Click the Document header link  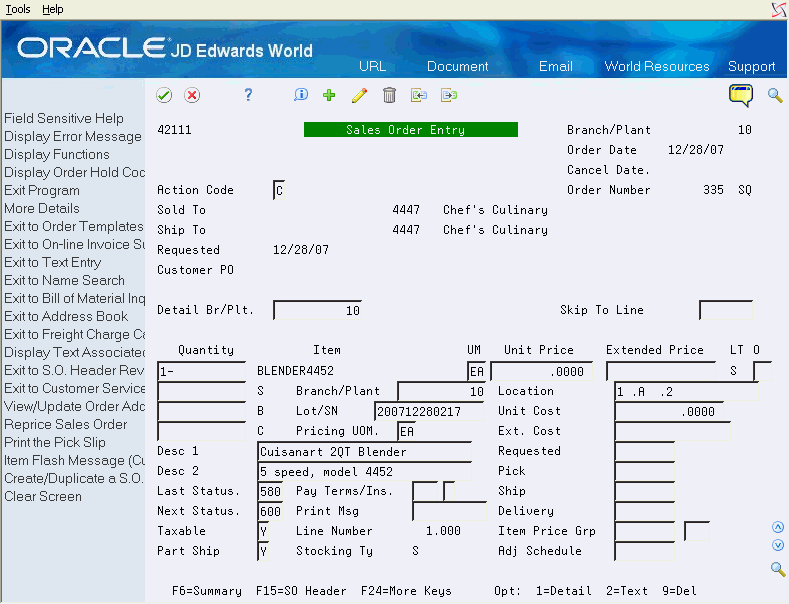pos(457,66)
